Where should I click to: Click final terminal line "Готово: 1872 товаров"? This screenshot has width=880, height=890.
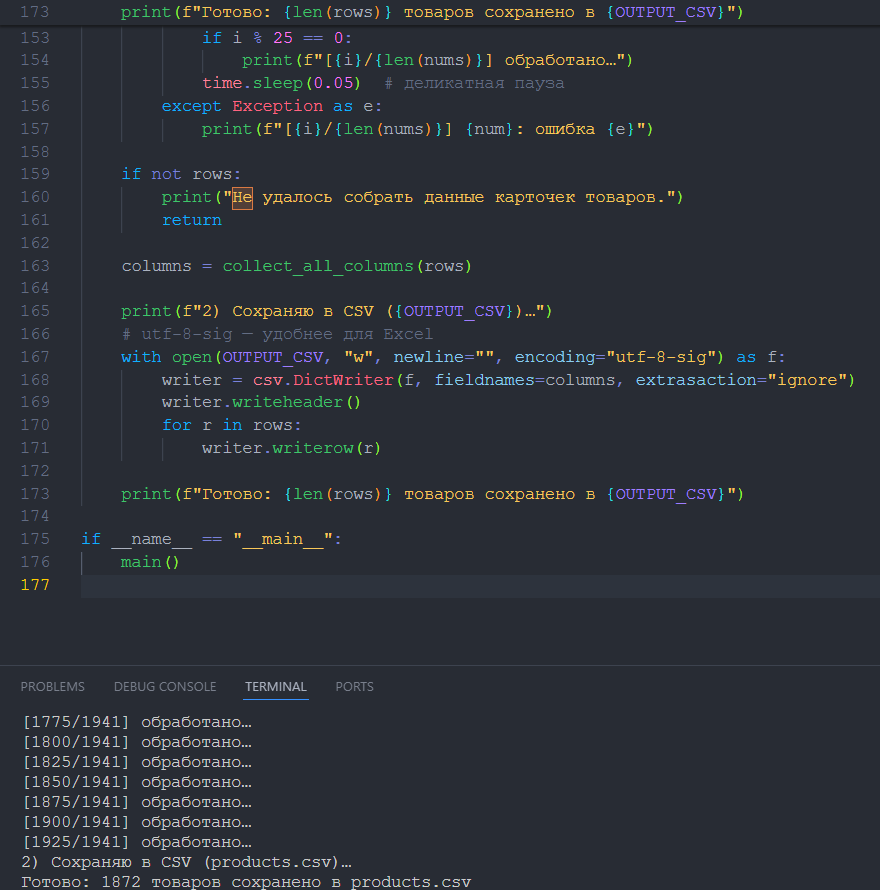point(245,882)
